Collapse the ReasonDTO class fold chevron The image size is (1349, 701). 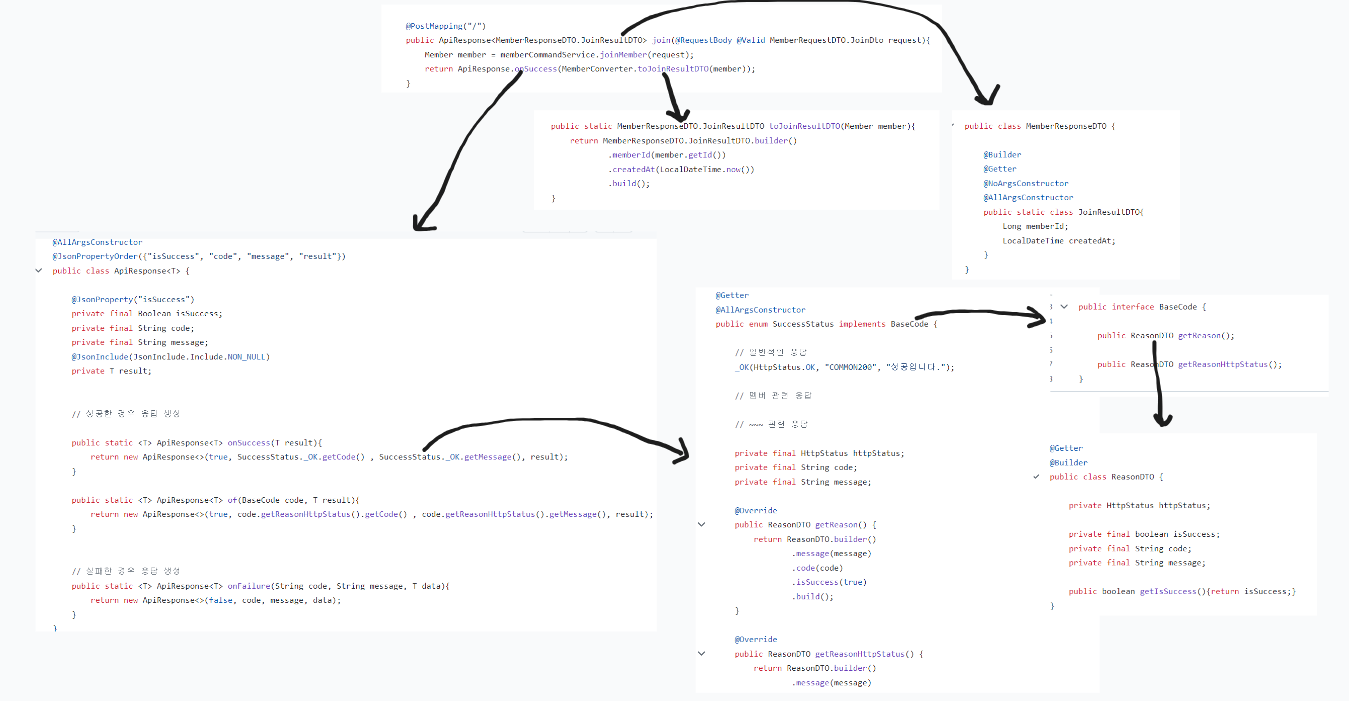coord(1037,477)
